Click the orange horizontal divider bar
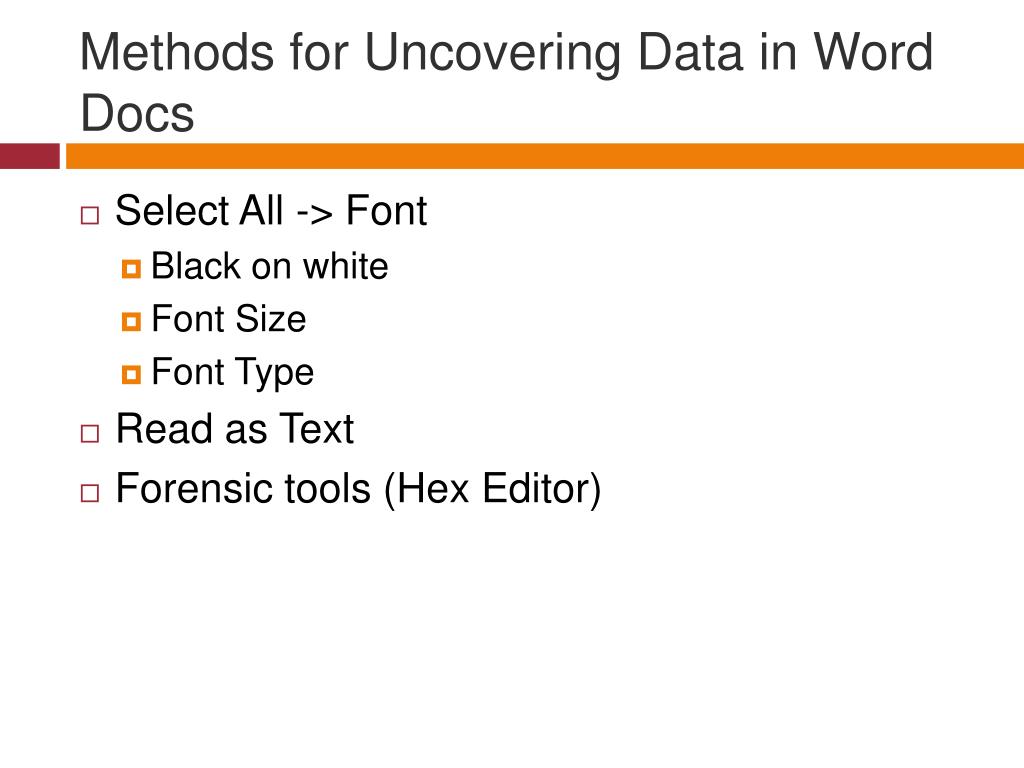Viewport: 1024px width, 768px height. (545, 156)
